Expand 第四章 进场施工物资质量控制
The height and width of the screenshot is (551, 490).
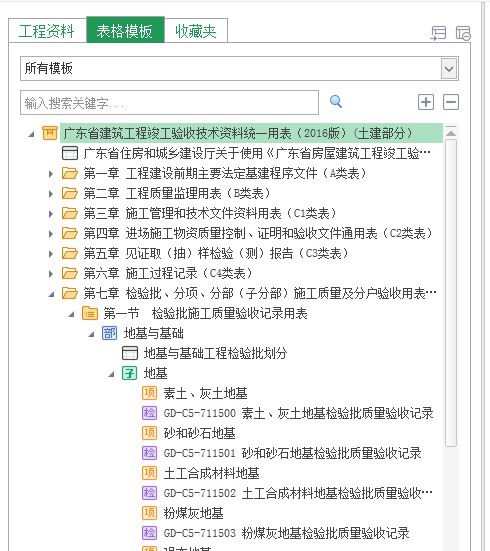[51, 234]
